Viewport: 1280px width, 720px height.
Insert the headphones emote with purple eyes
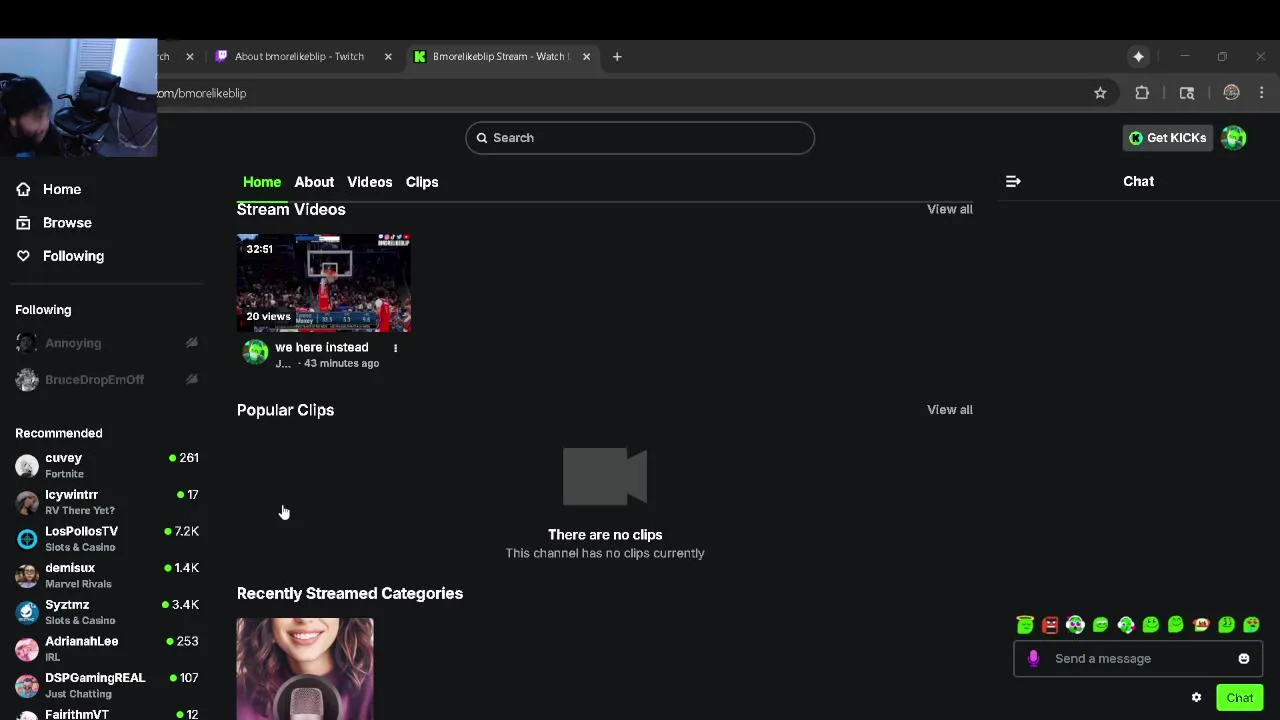pos(1075,625)
